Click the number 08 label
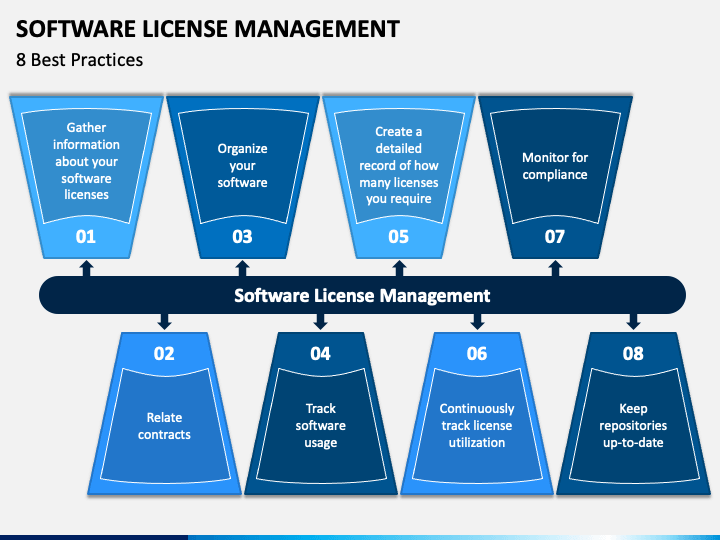 point(633,354)
